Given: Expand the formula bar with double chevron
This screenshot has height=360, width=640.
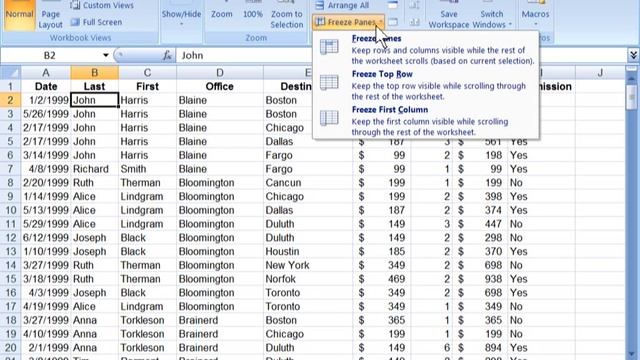Looking at the screenshot, I should tap(633, 55).
